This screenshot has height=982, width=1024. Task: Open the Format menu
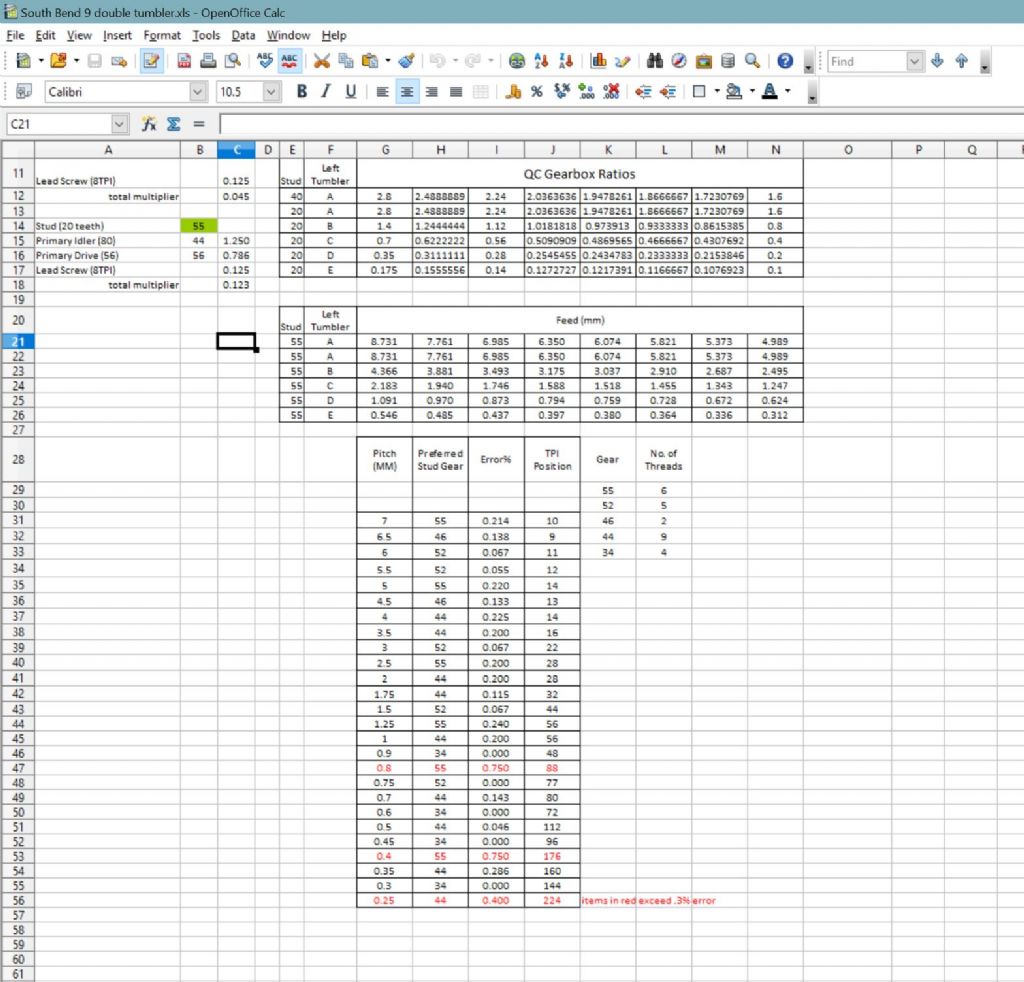[162, 35]
